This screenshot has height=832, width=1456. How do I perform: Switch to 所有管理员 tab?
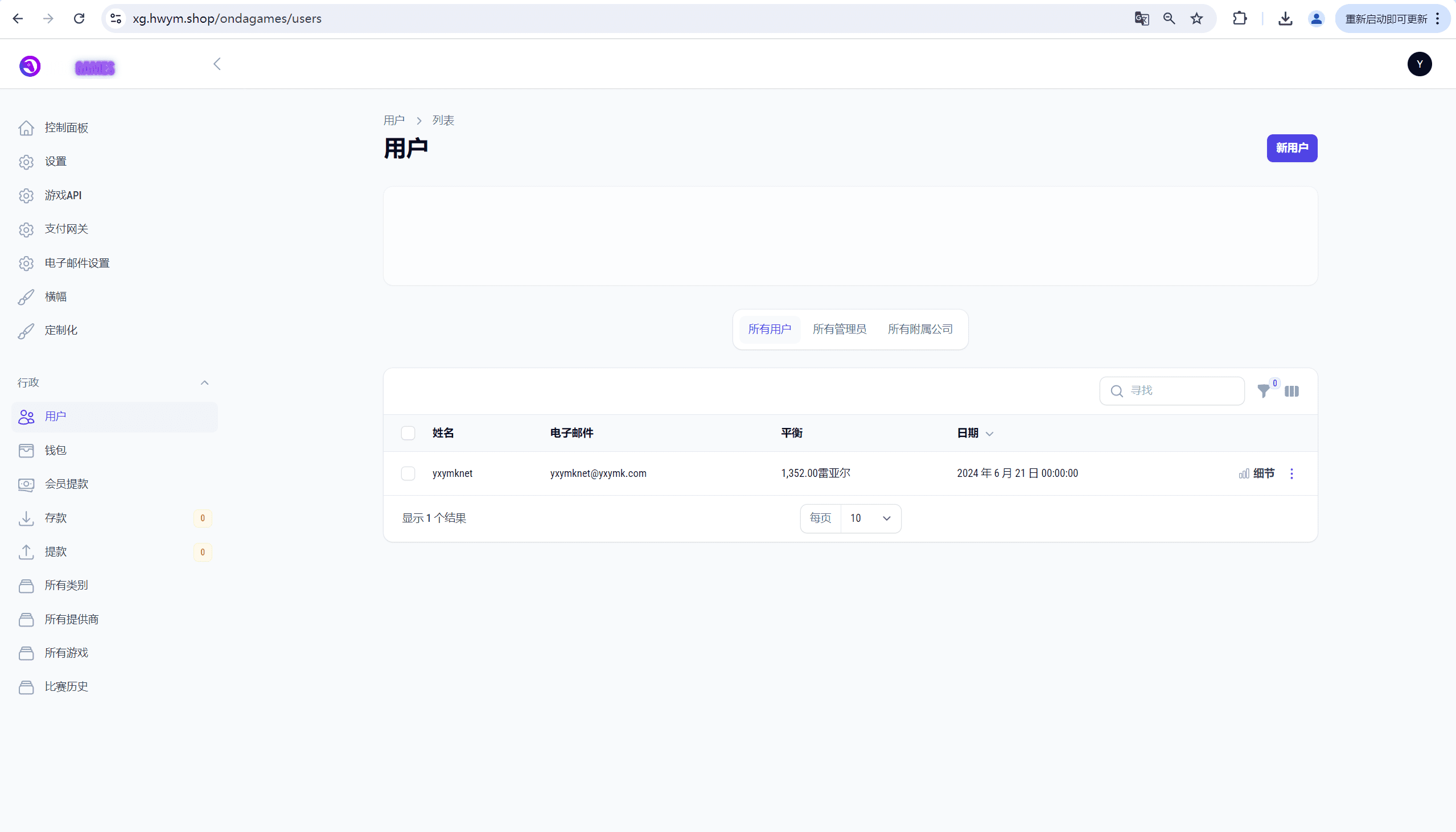coord(839,329)
